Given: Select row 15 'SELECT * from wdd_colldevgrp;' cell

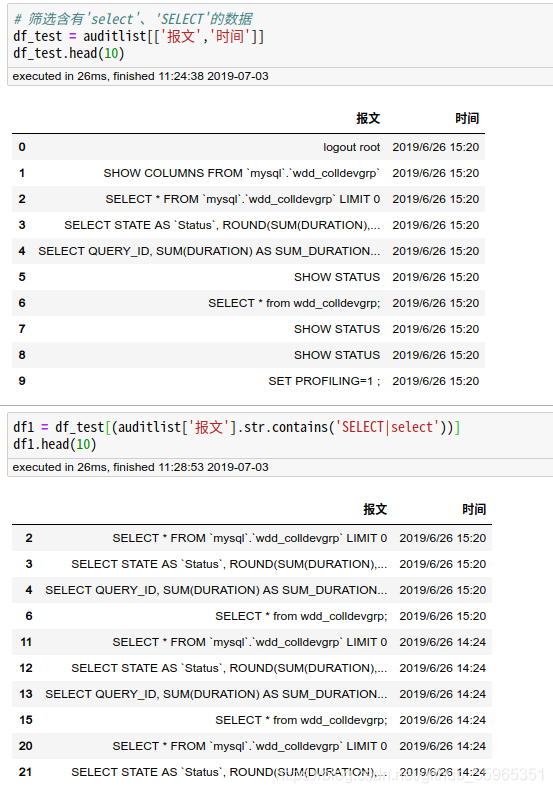Looking at the screenshot, I should 301,720.
